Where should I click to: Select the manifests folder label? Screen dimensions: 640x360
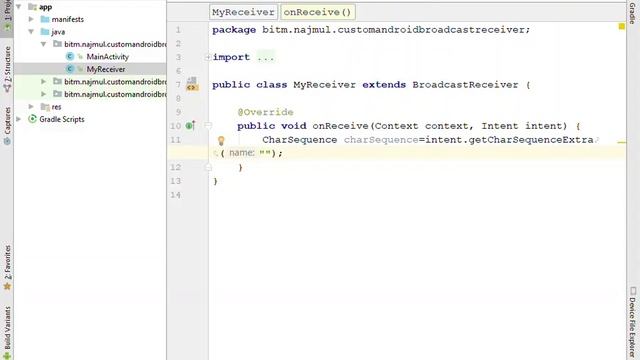(68, 19)
